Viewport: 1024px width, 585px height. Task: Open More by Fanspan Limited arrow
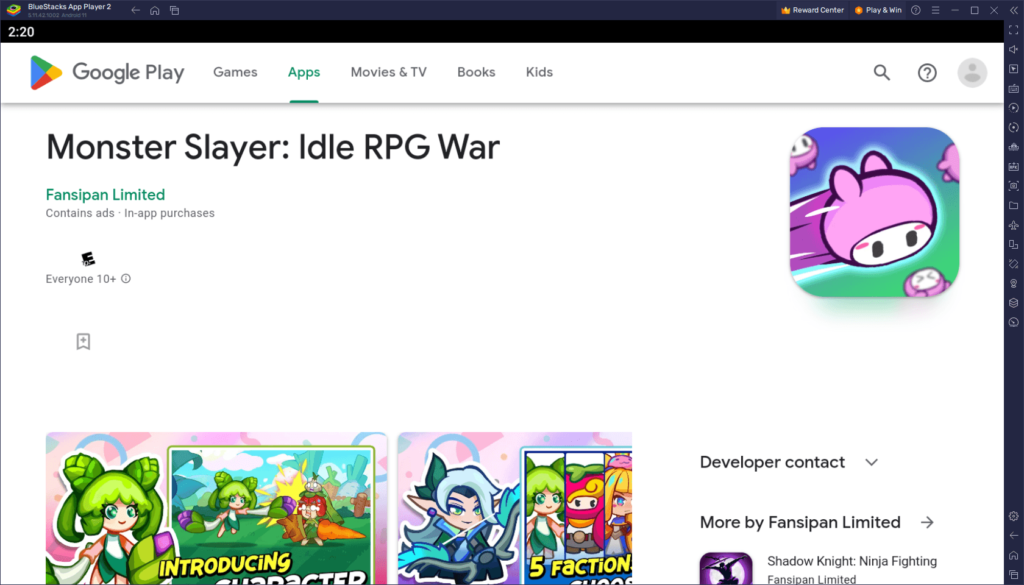point(927,522)
